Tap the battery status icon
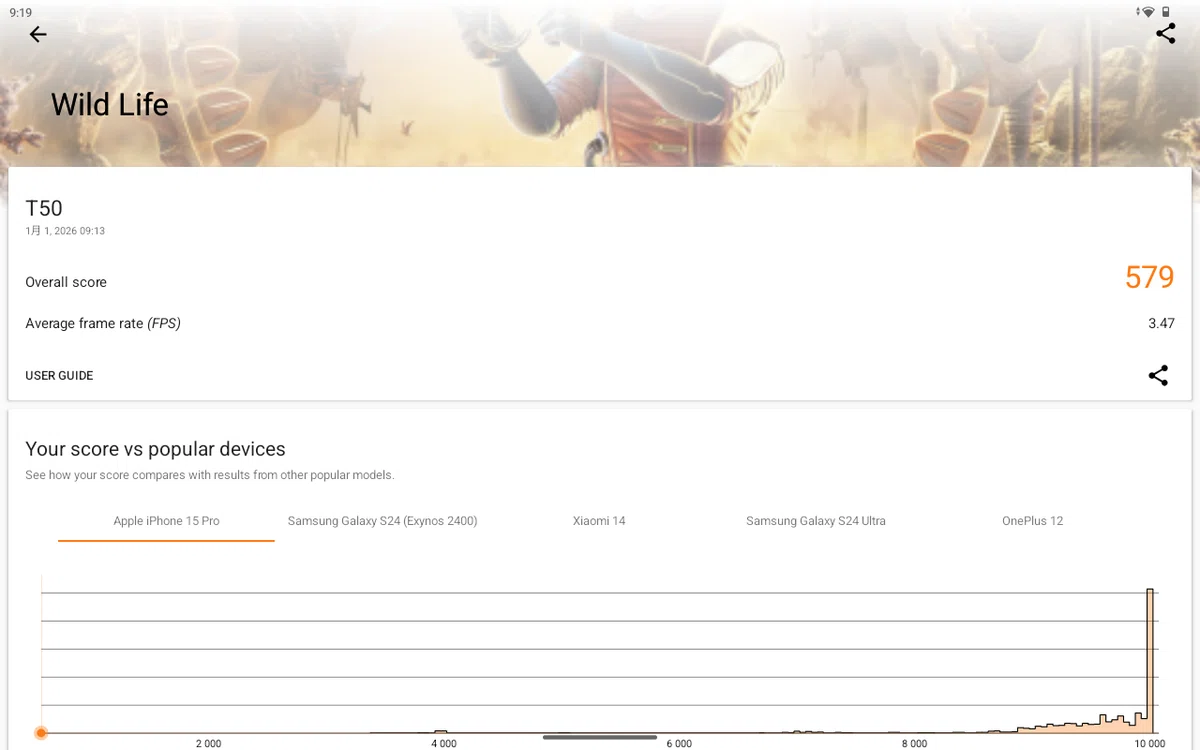 pos(1165,12)
